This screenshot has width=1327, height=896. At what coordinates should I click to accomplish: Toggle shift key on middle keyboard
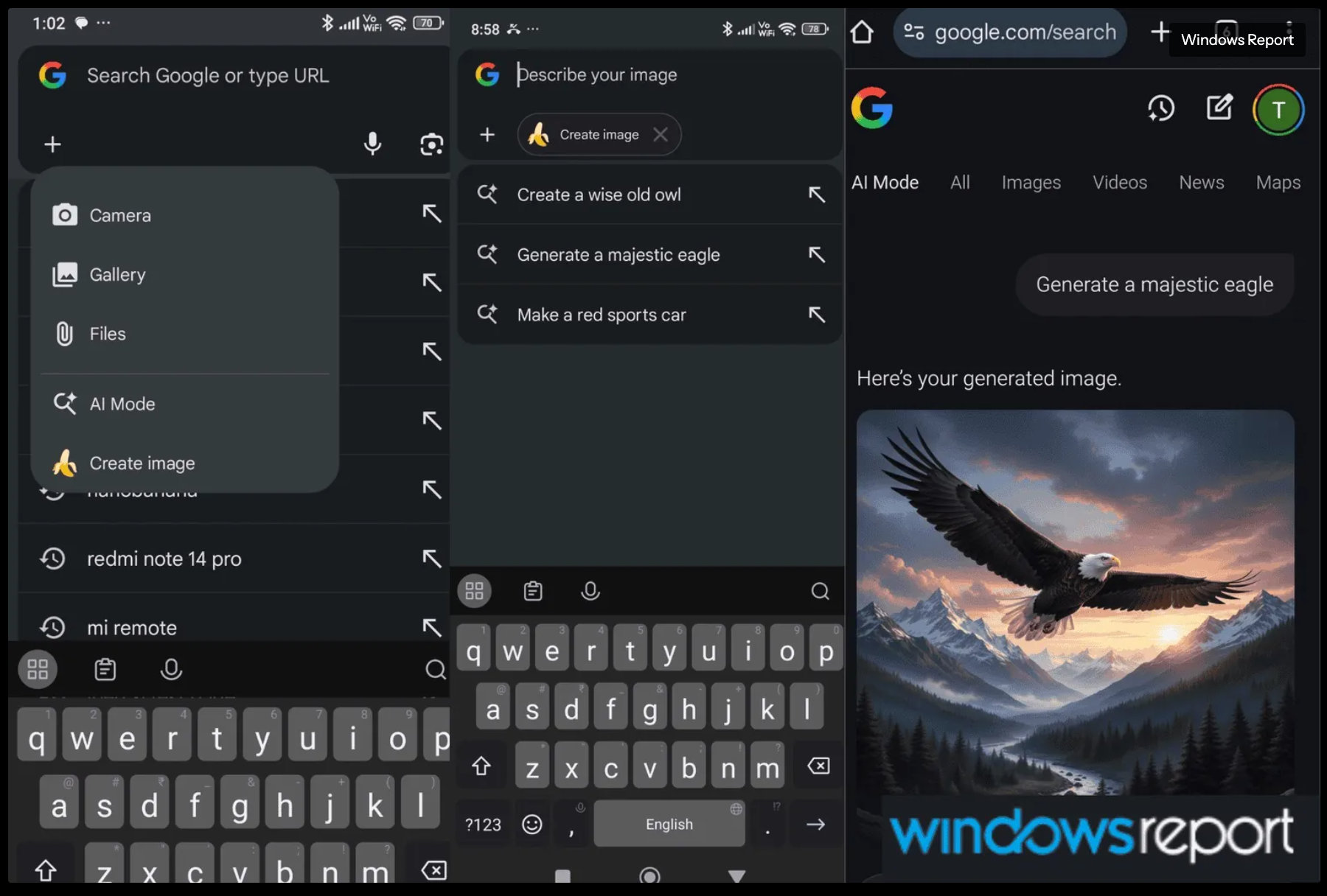tap(481, 767)
